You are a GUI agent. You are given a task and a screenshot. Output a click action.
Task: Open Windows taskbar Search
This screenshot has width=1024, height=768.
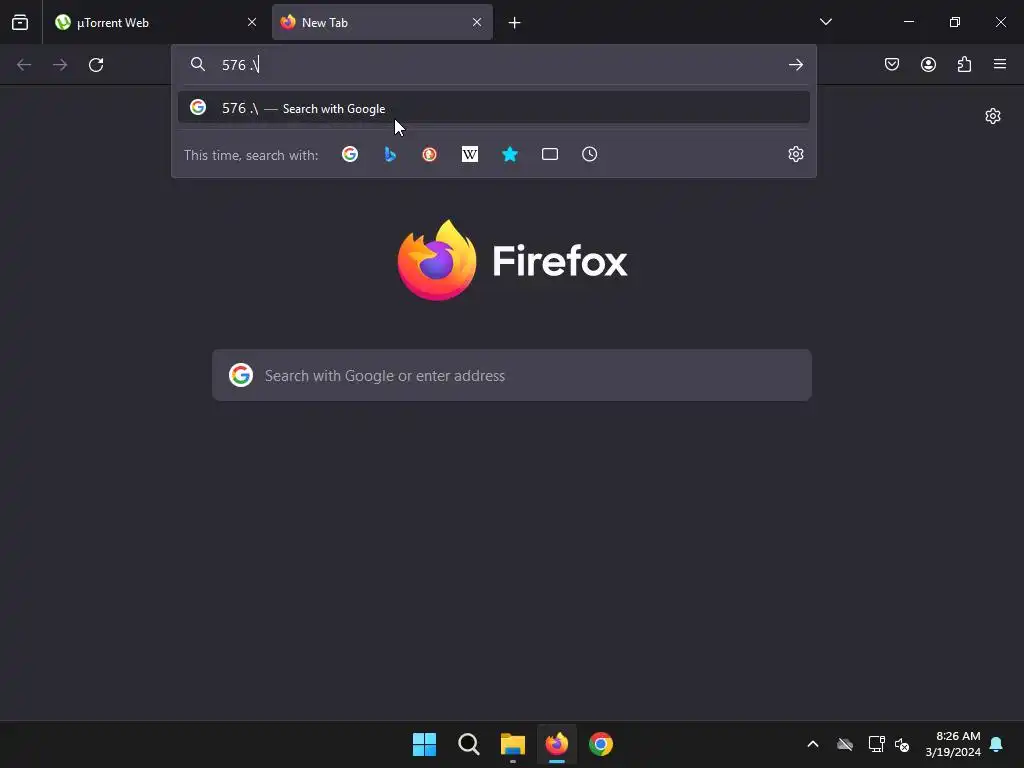click(469, 744)
